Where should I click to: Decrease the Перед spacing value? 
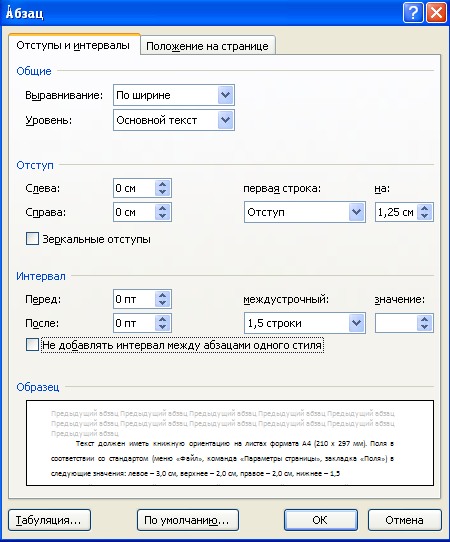tap(163, 303)
